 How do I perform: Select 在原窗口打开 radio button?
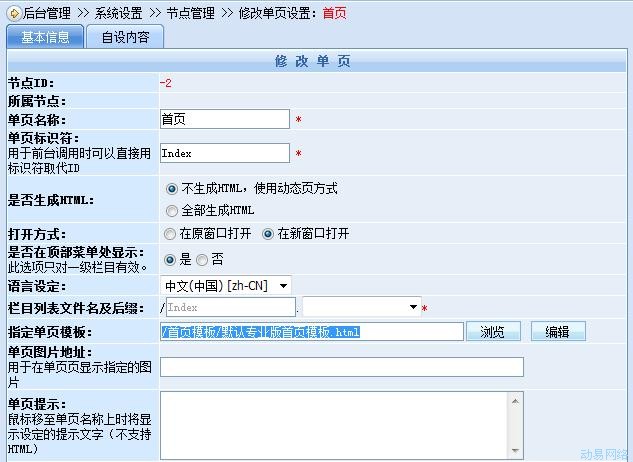click(170, 234)
